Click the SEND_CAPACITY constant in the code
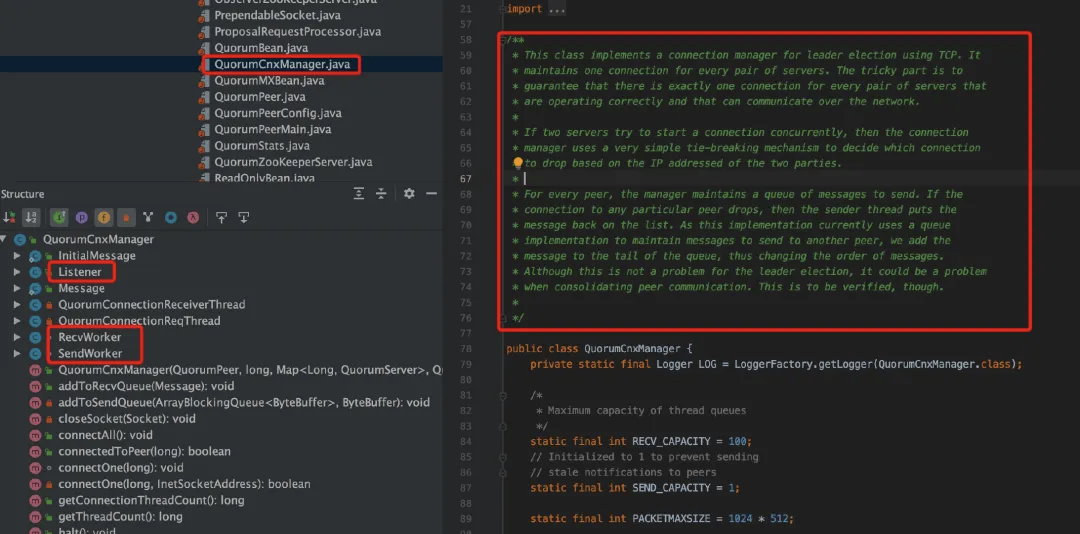The width and height of the screenshot is (1080, 534). pyautogui.click(x=673, y=488)
